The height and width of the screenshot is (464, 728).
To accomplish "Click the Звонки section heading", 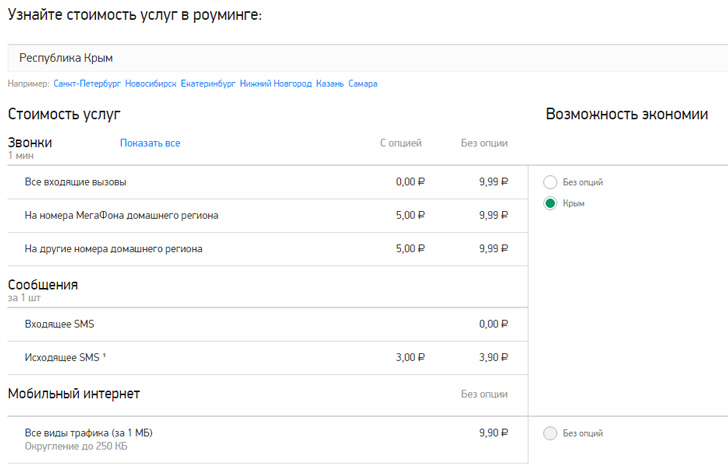I will [x=30, y=143].
